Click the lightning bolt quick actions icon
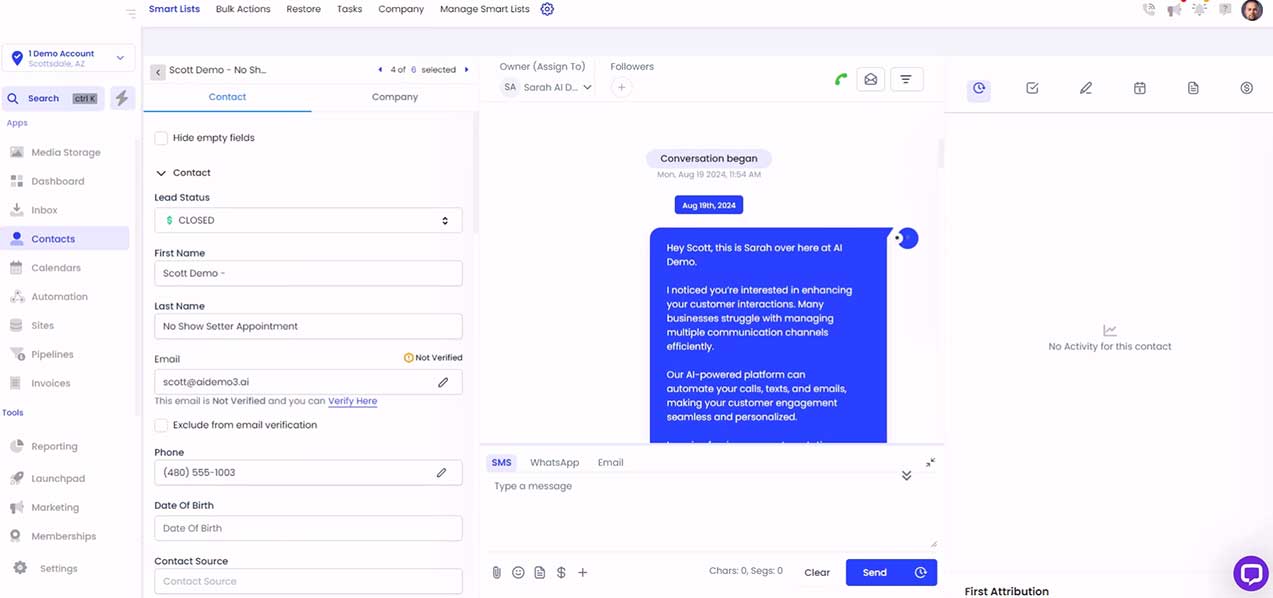 coord(122,98)
